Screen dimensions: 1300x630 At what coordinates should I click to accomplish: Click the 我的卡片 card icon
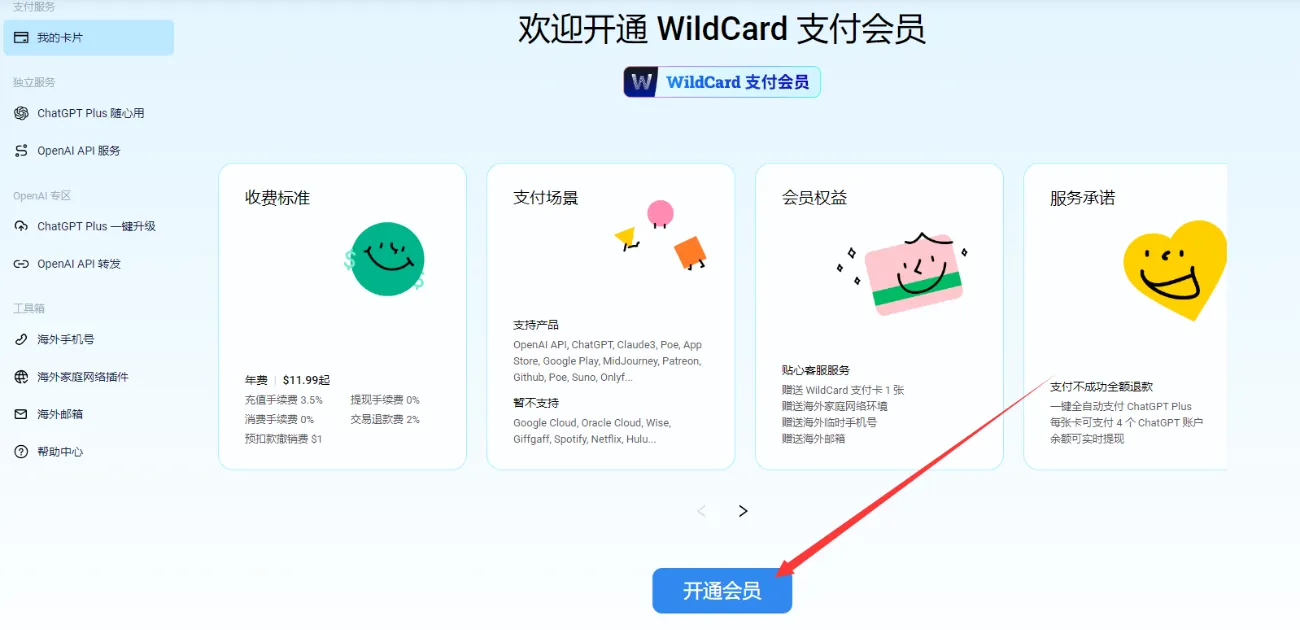21,38
